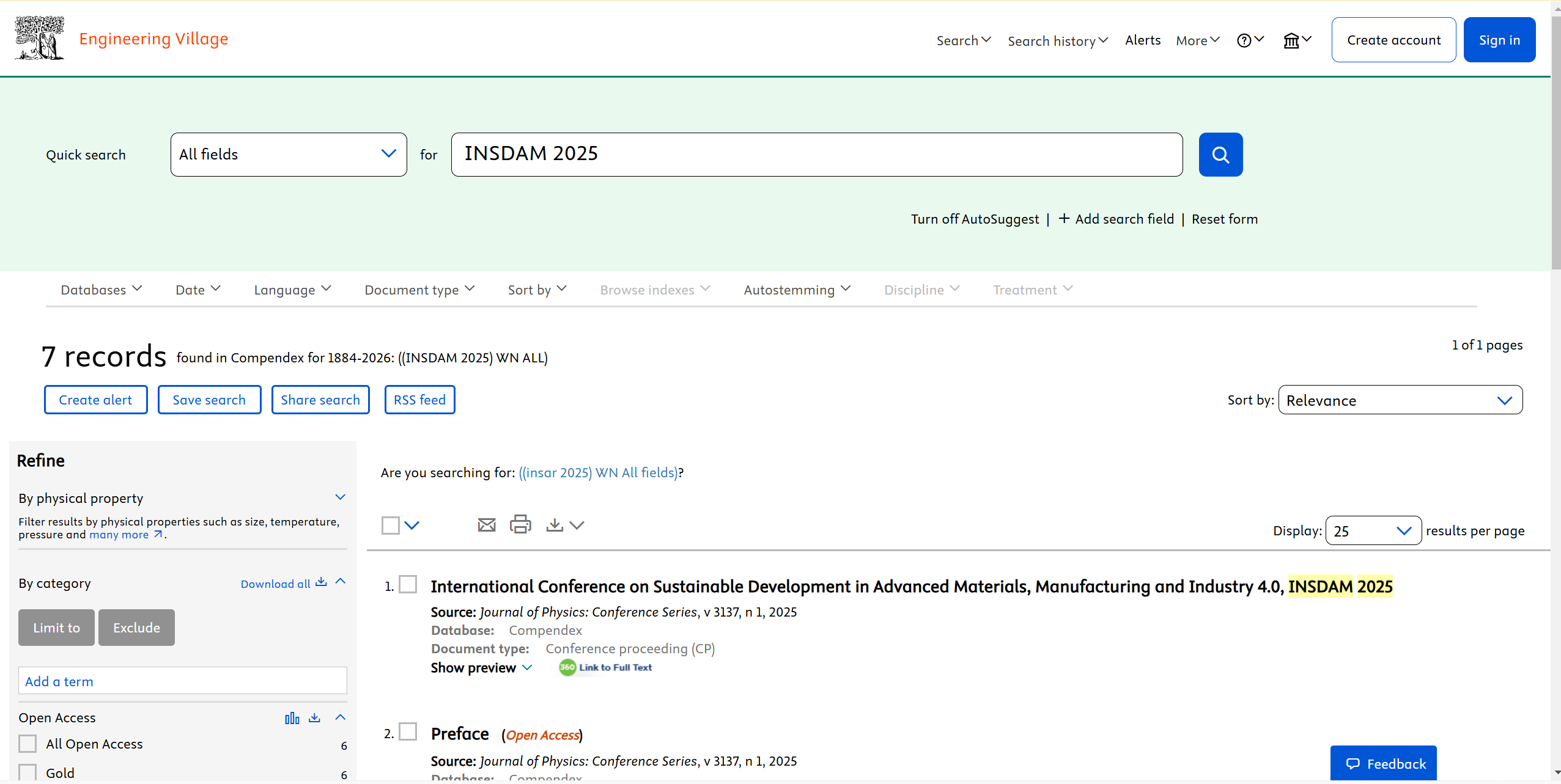Download selected records using the download icon
The height and width of the screenshot is (784, 1561).
(555, 525)
